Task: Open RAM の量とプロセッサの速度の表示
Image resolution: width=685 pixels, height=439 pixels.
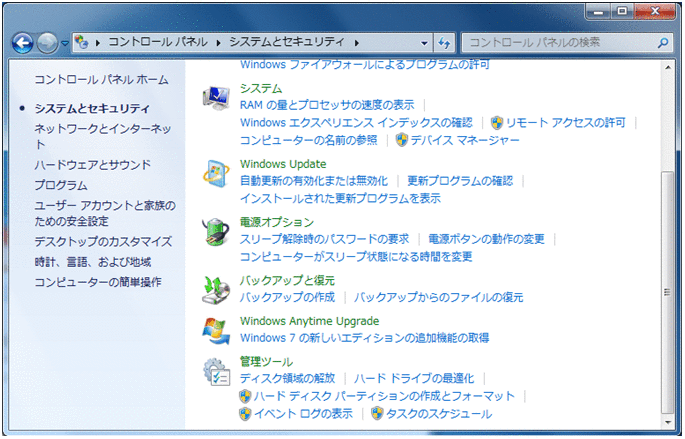Action: coord(327,105)
